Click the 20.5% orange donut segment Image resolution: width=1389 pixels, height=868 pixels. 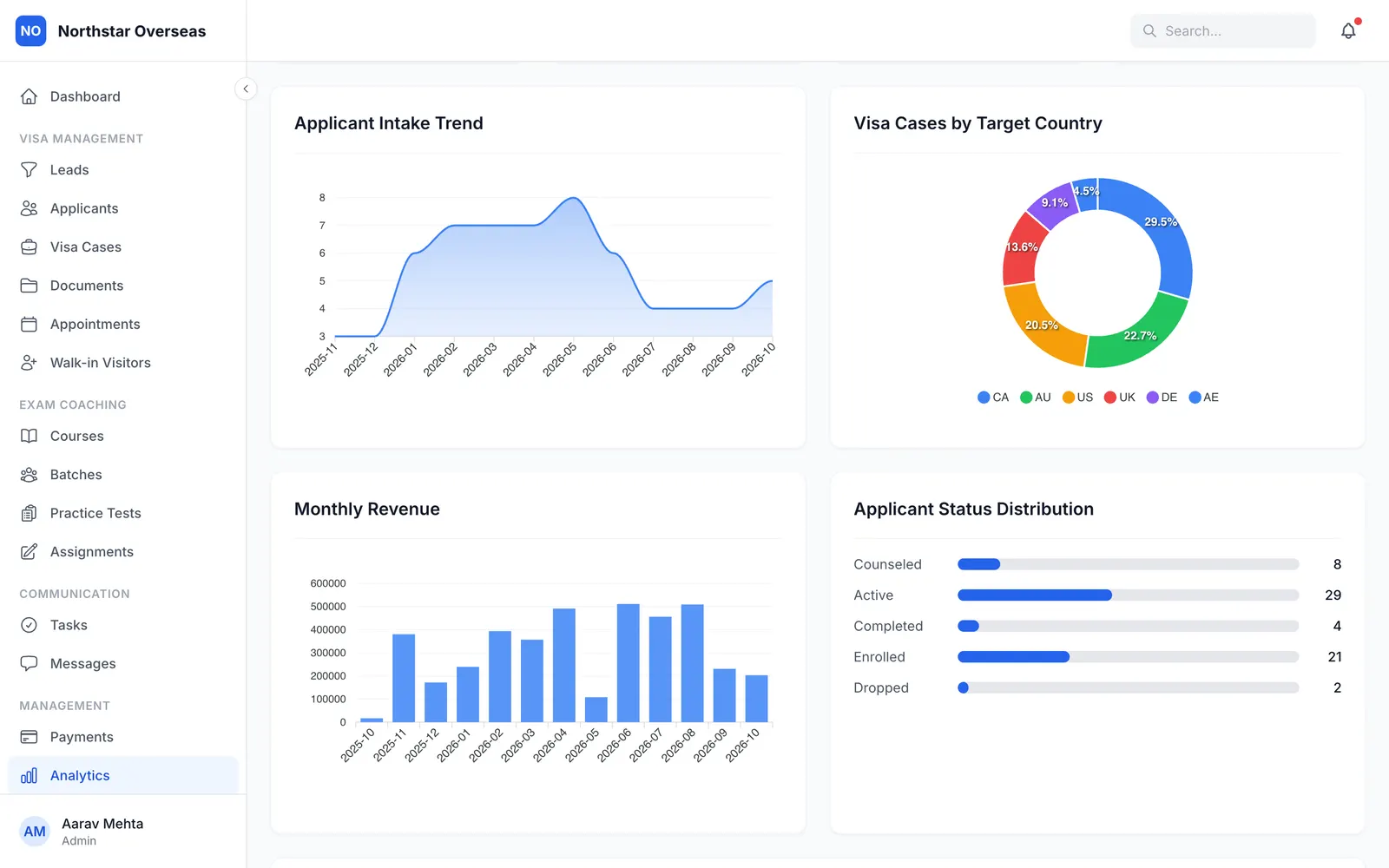point(1039,327)
